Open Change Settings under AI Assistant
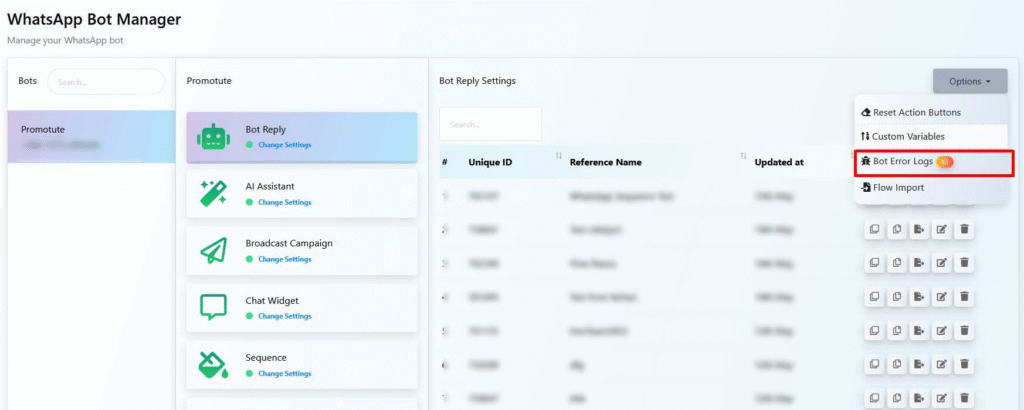 pos(285,202)
